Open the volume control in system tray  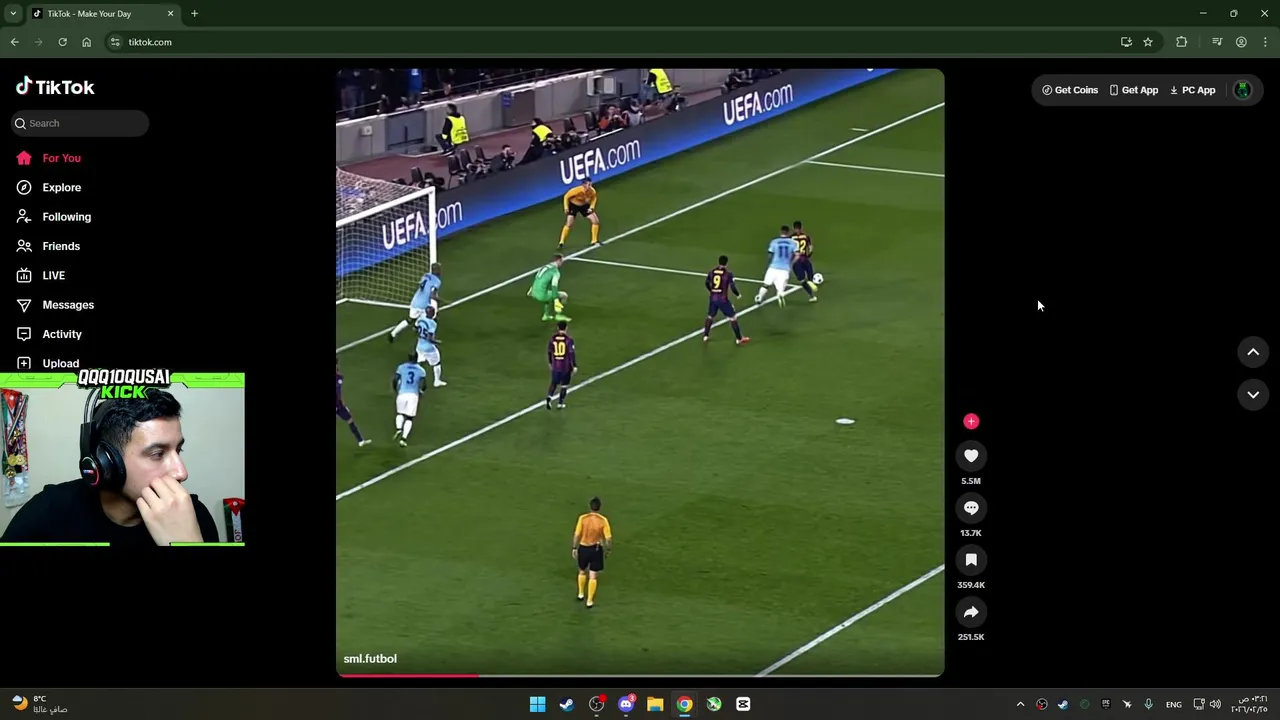click(1215, 704)
